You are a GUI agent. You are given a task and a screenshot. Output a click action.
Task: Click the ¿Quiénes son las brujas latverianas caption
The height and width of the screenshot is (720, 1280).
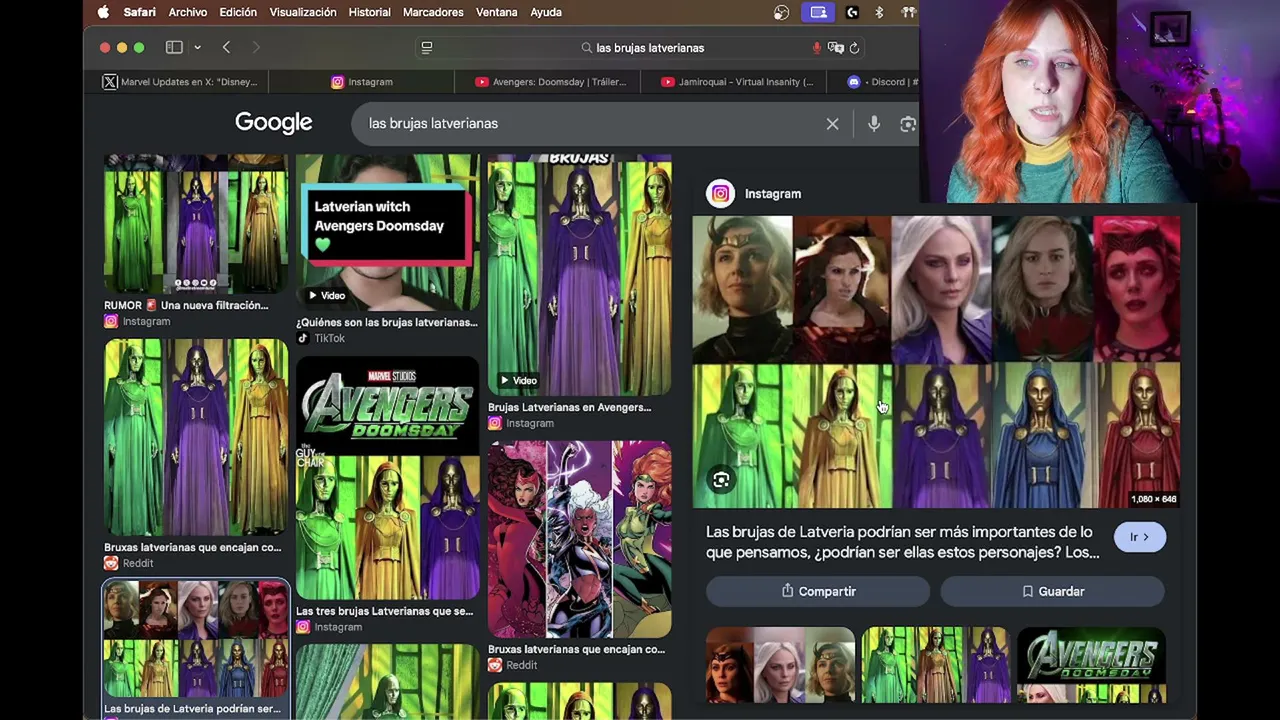[x=387, y=322]
